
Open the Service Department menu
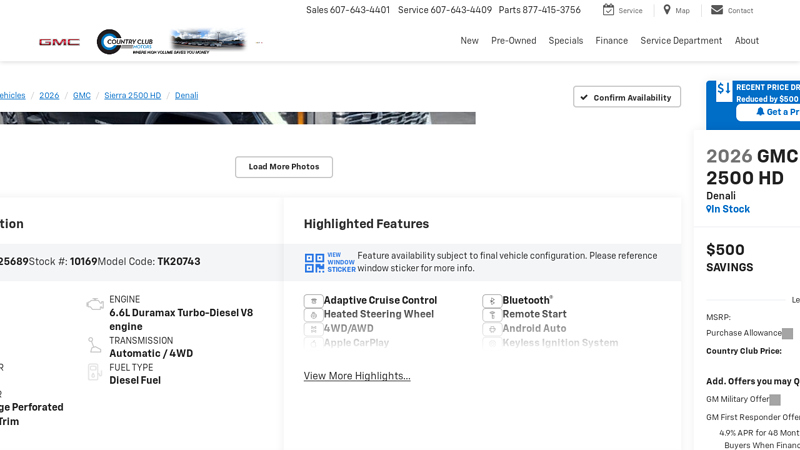[x=680, y=41]
